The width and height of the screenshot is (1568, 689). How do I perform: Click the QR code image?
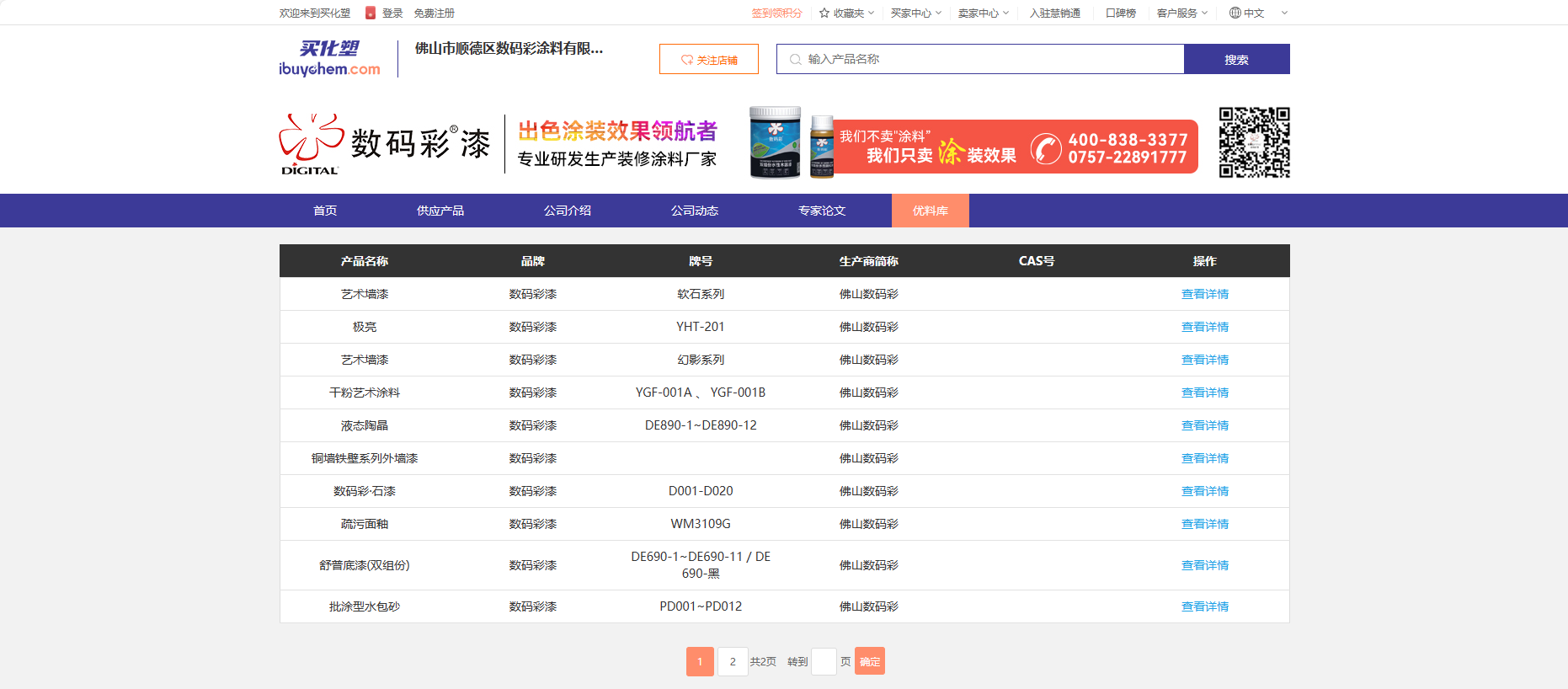1254,142
